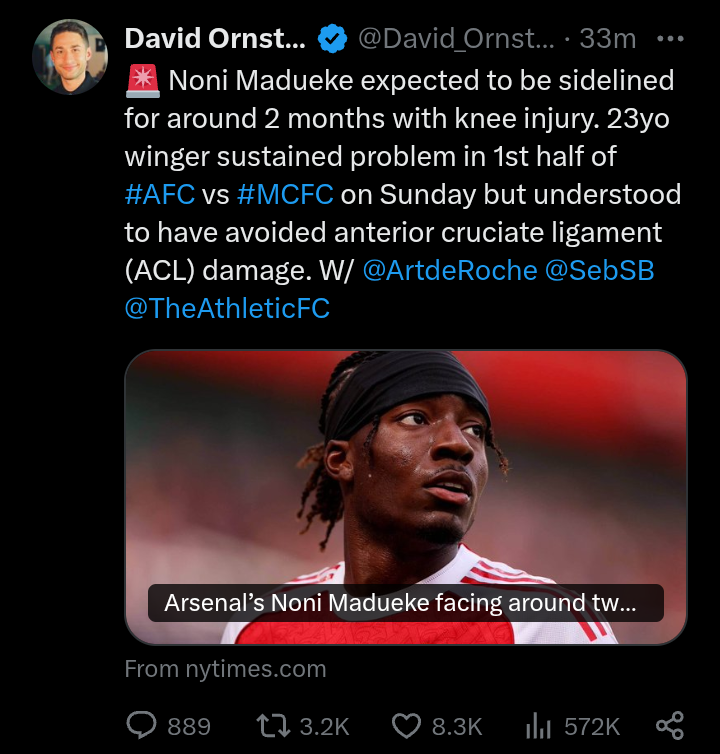Click the 33m post timestamp

(608, 39)
